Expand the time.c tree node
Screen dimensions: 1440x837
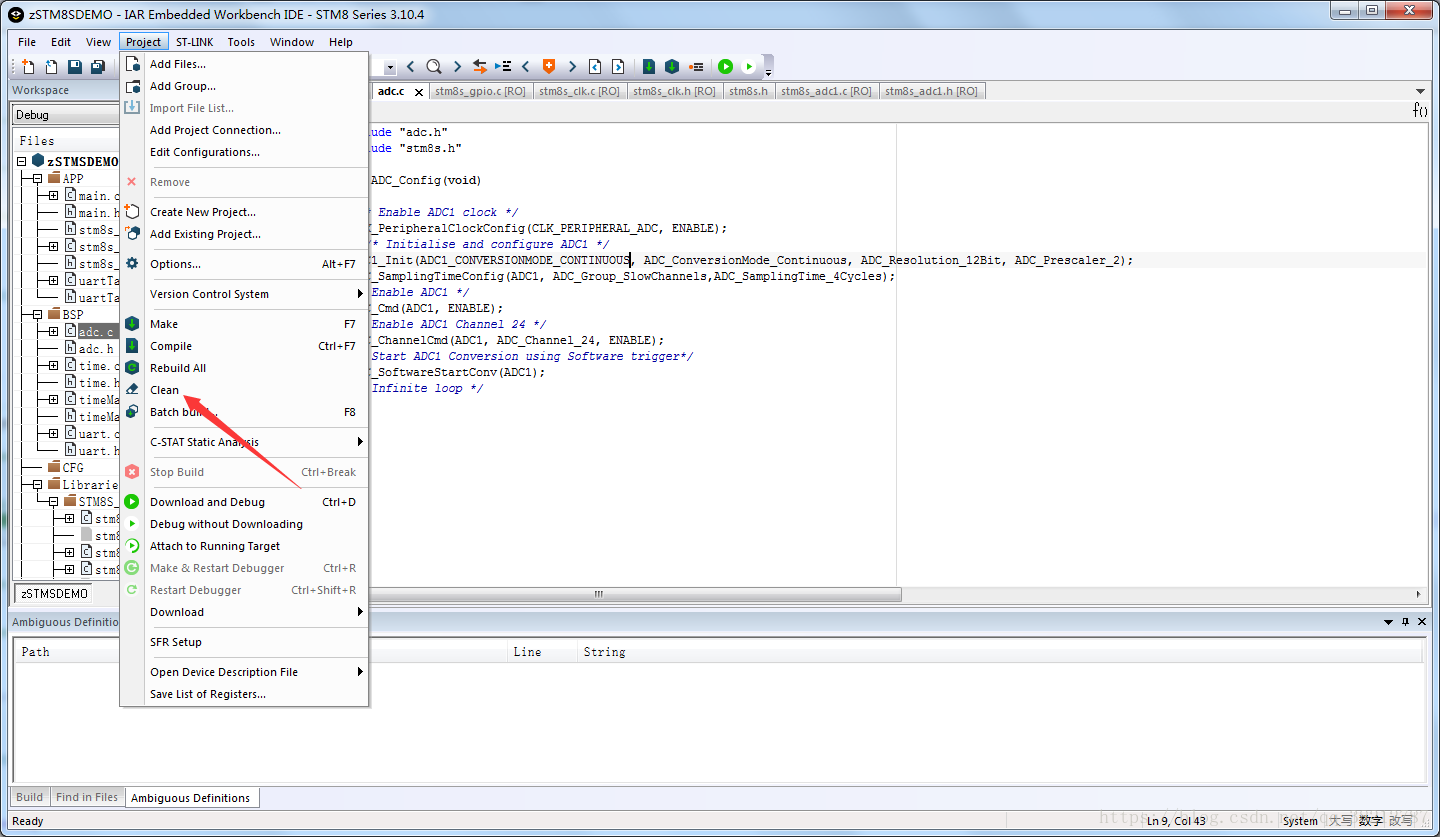[x=53, y=365]
